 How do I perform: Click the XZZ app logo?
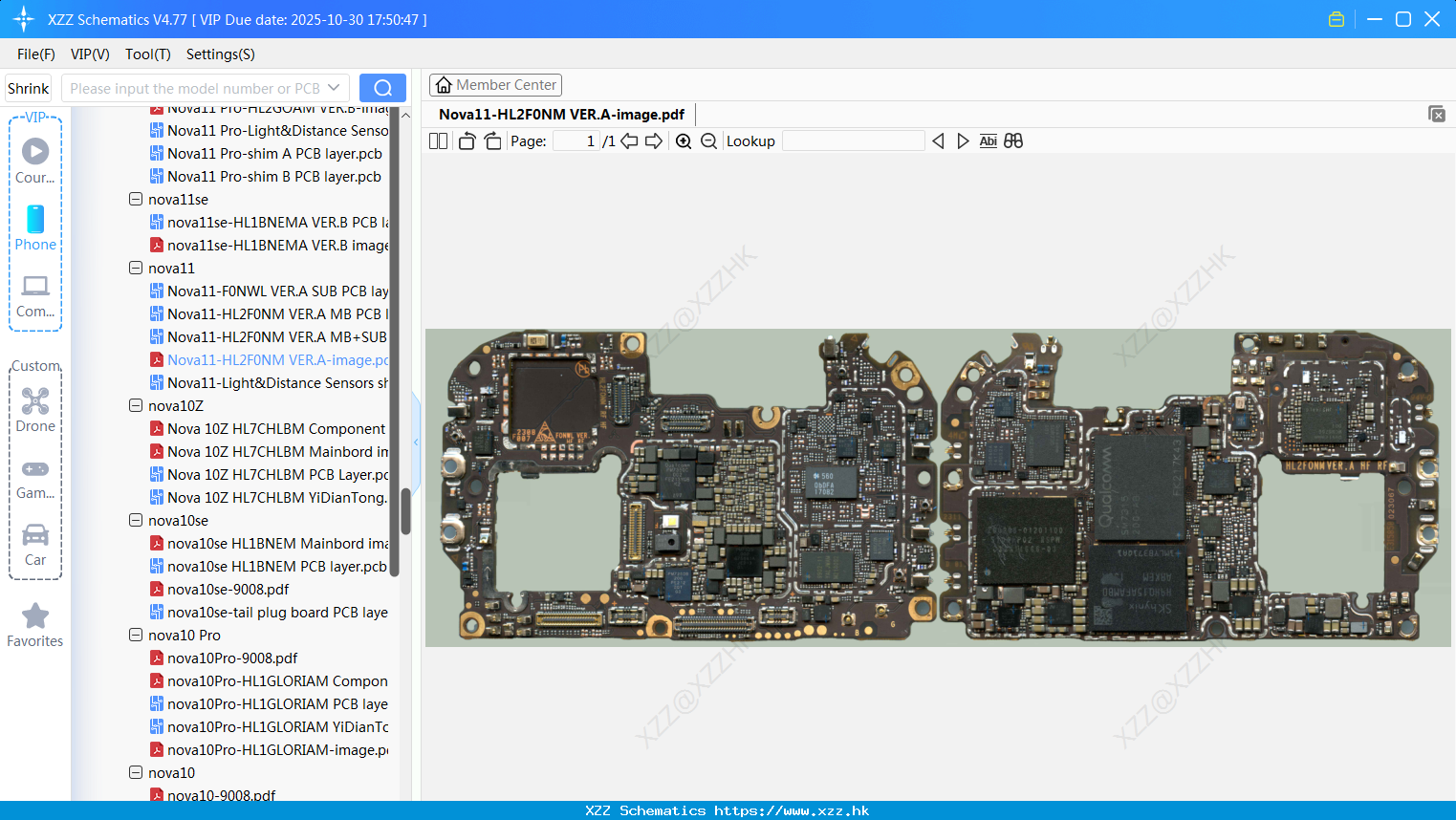point(23,19)
